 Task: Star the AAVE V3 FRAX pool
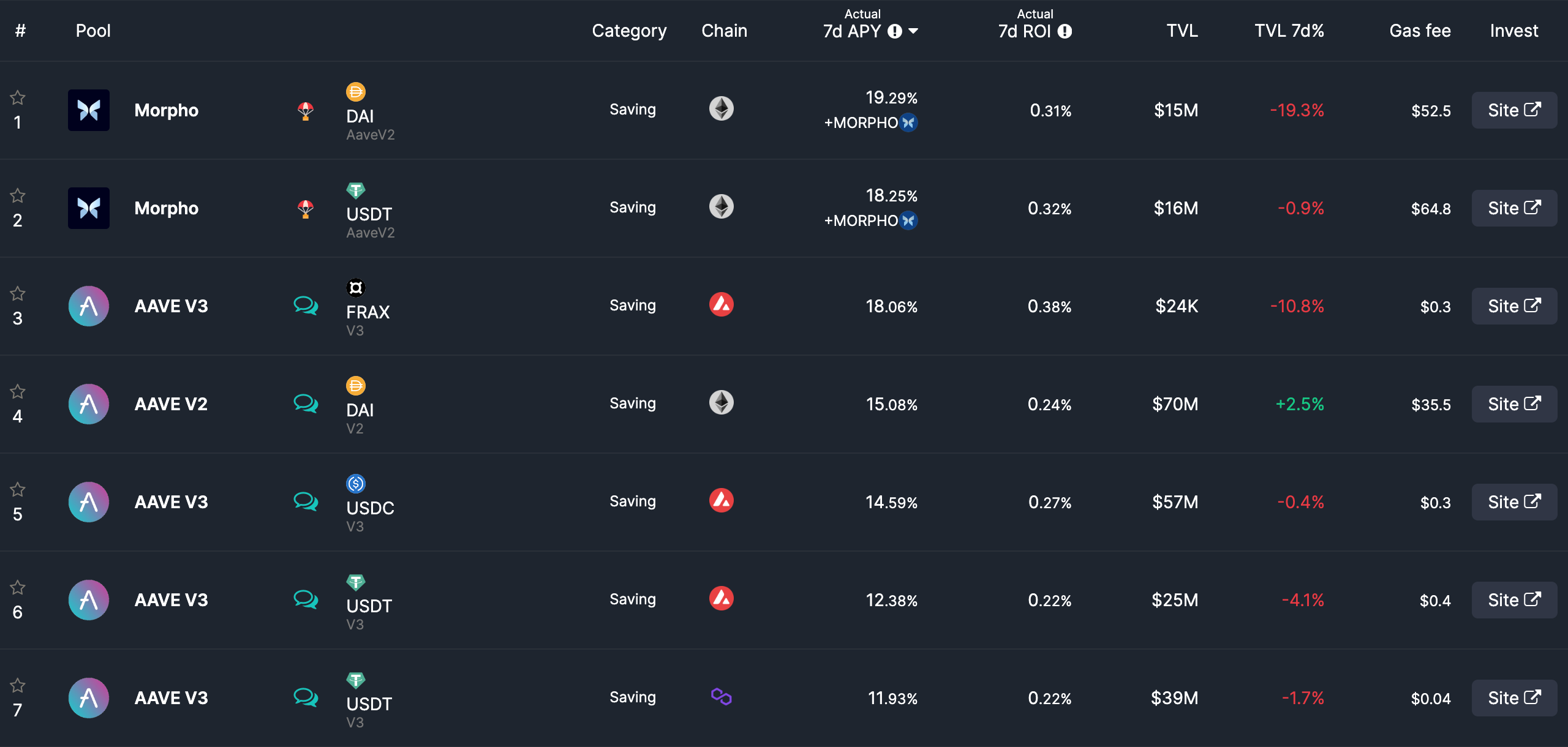(x=18, y=293)
